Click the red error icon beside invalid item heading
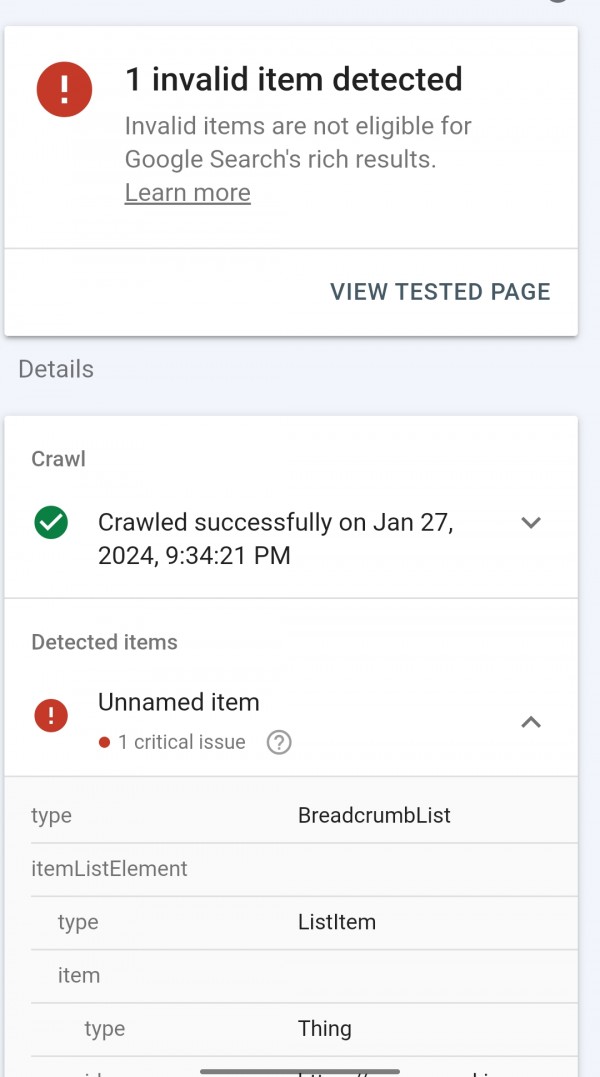600x1077 pixels. tap(64, 90)
